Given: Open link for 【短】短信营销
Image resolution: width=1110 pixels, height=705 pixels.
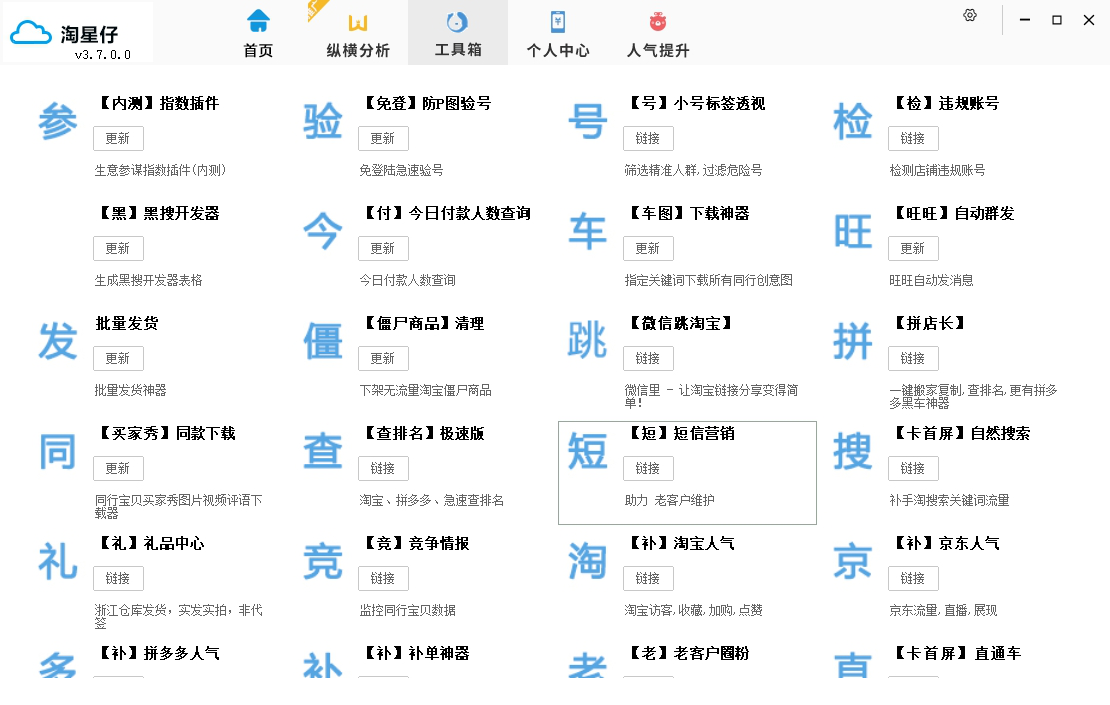Looking at the screenshot, I should click(x=648, y=469).
